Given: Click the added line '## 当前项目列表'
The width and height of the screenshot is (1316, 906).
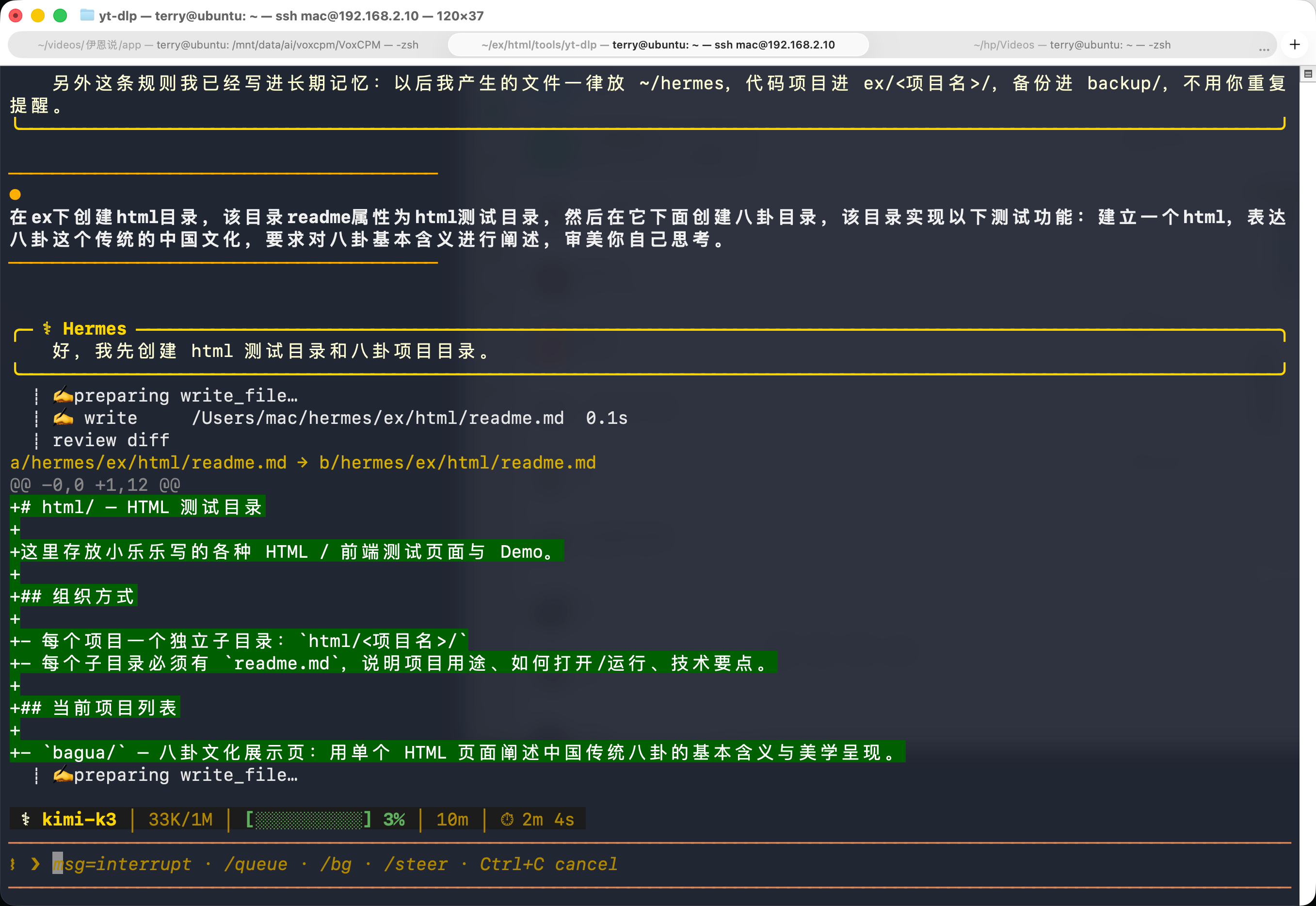Looking at the screenshot, I should (95, 708).
